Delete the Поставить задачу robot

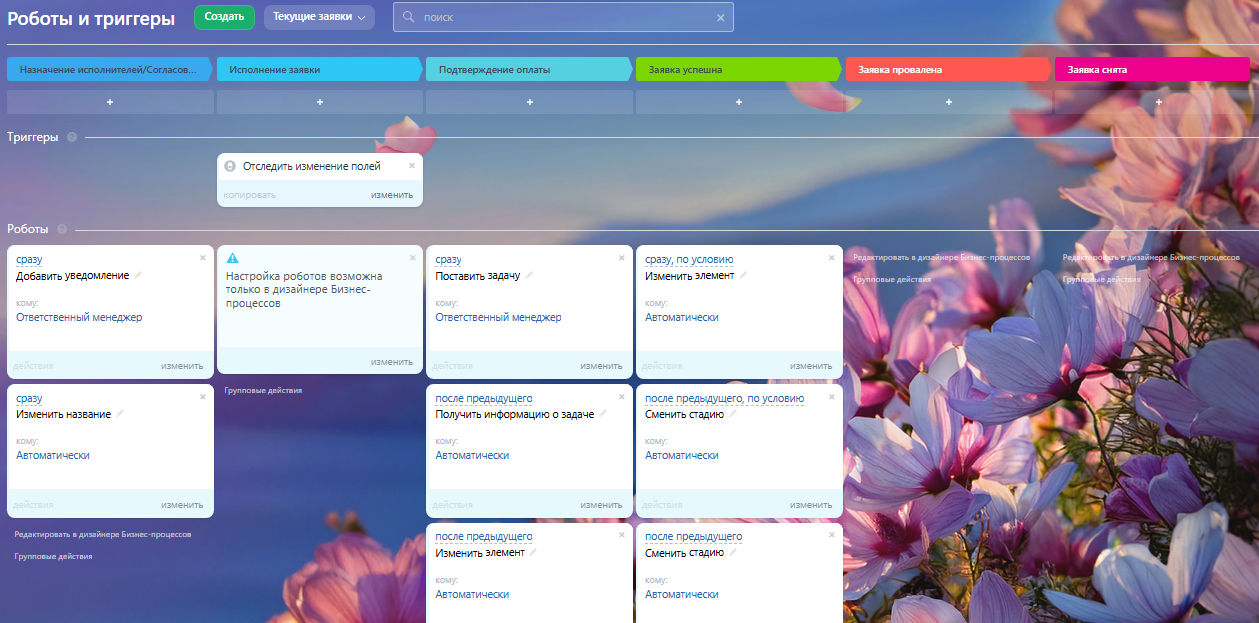621,257
